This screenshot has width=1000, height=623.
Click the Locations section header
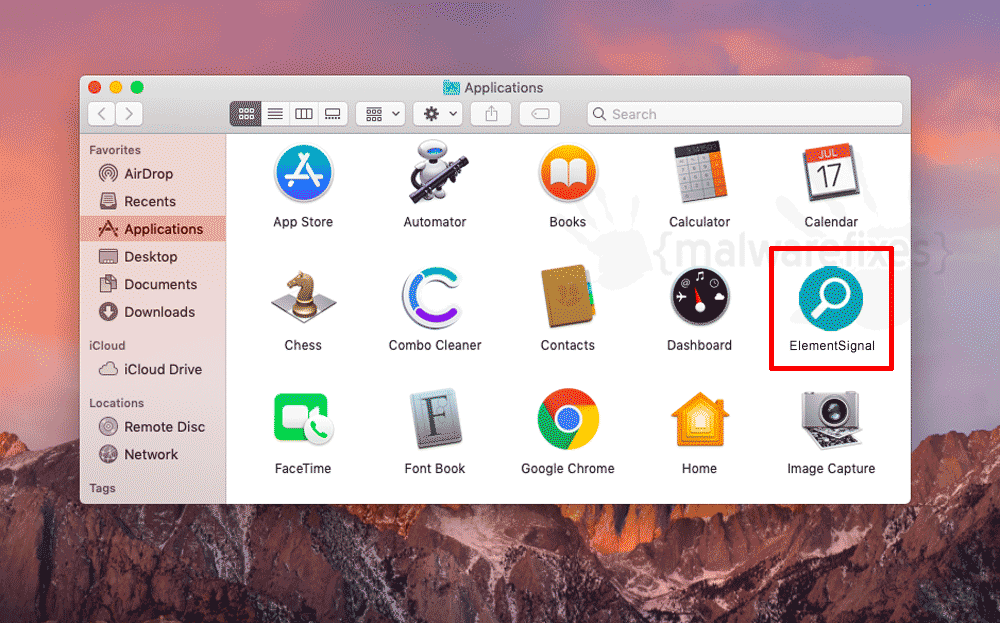pyautogui.click(x=117, y=403)
